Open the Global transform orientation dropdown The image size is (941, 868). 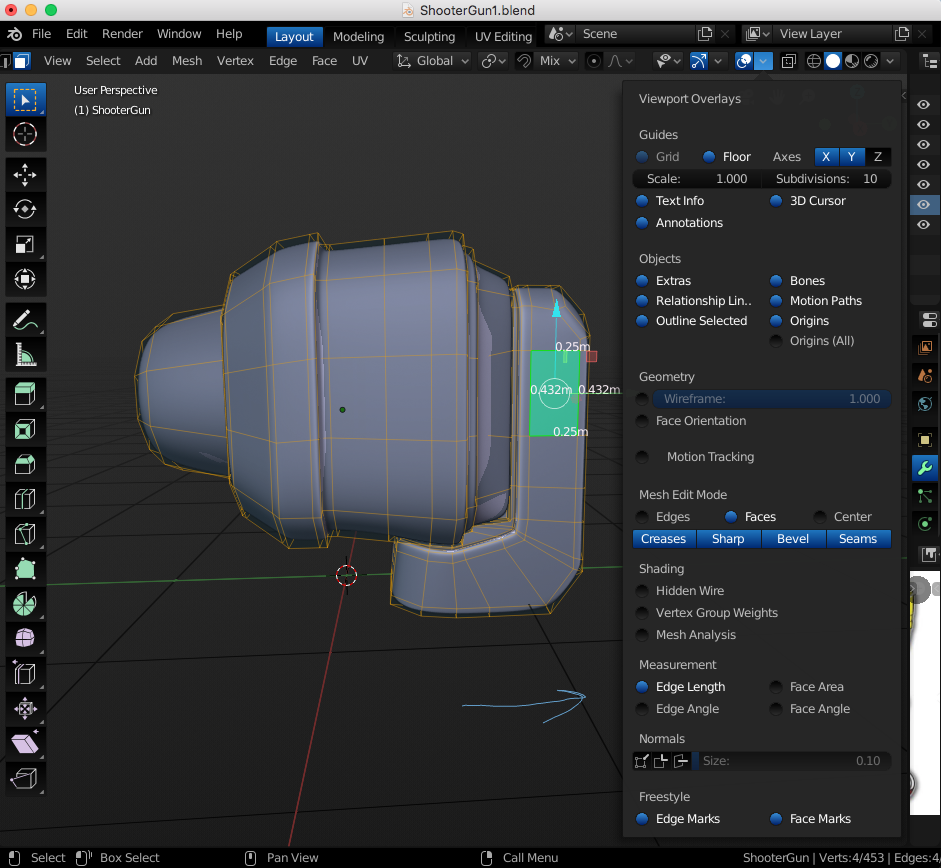tap(432, 60)
